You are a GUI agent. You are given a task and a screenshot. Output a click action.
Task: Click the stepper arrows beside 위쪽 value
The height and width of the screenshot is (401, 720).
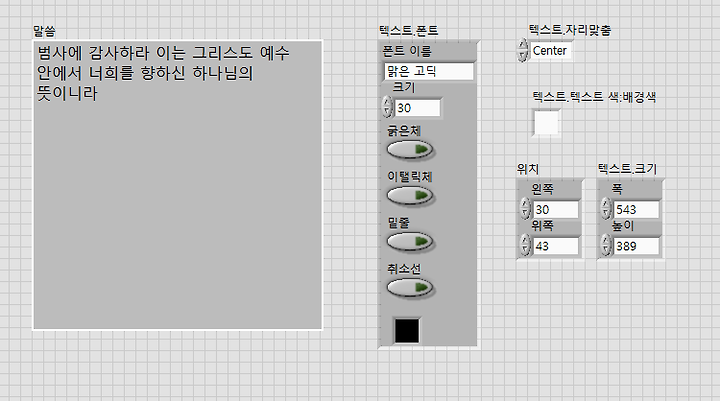(x=525, y=245)
